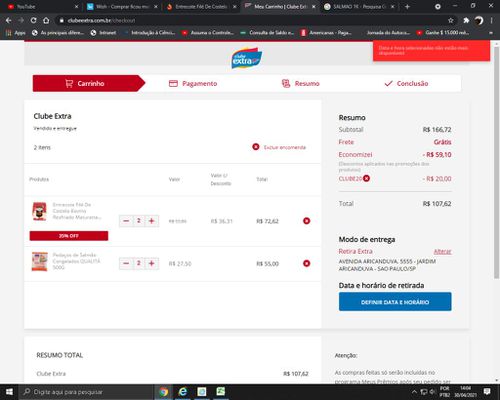Click the Clube Extra logo
500x400 pixels.
pos(247,58)
